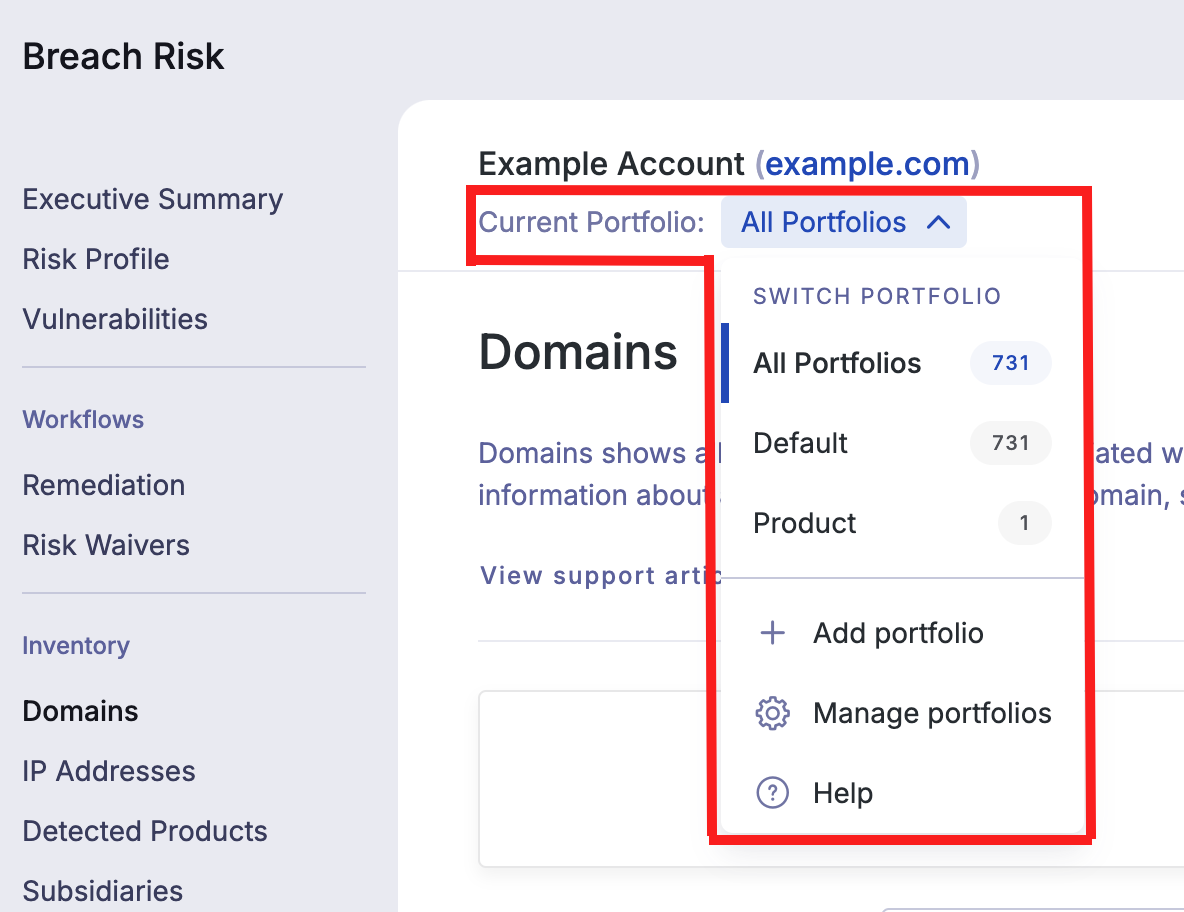Click the 731 count badge on All Portfolios
Image resolution: width=1184 pixels, height=912 pixels.
click(1010, 363)
